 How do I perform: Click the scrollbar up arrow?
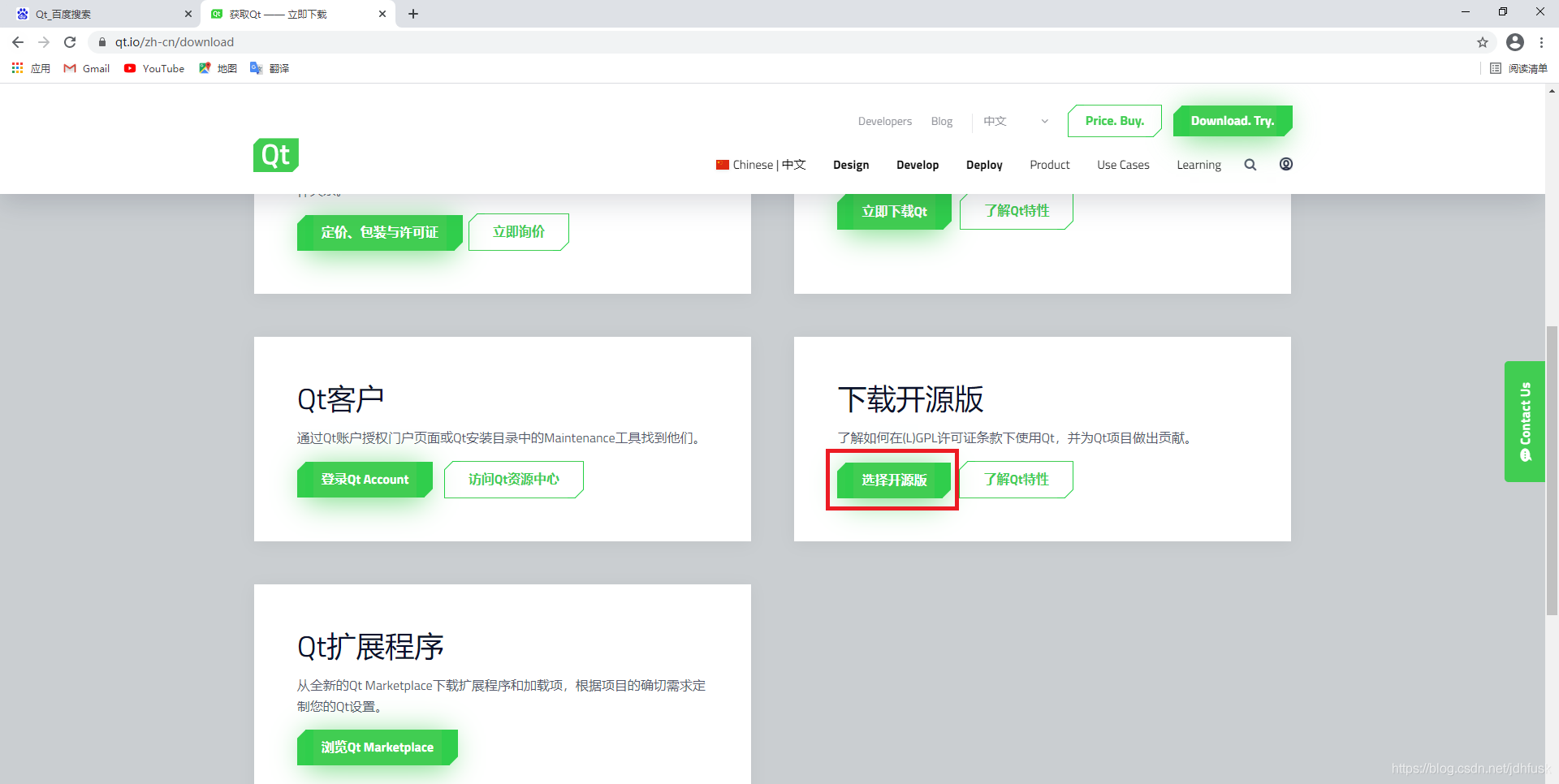click(x=1552, y=91)
